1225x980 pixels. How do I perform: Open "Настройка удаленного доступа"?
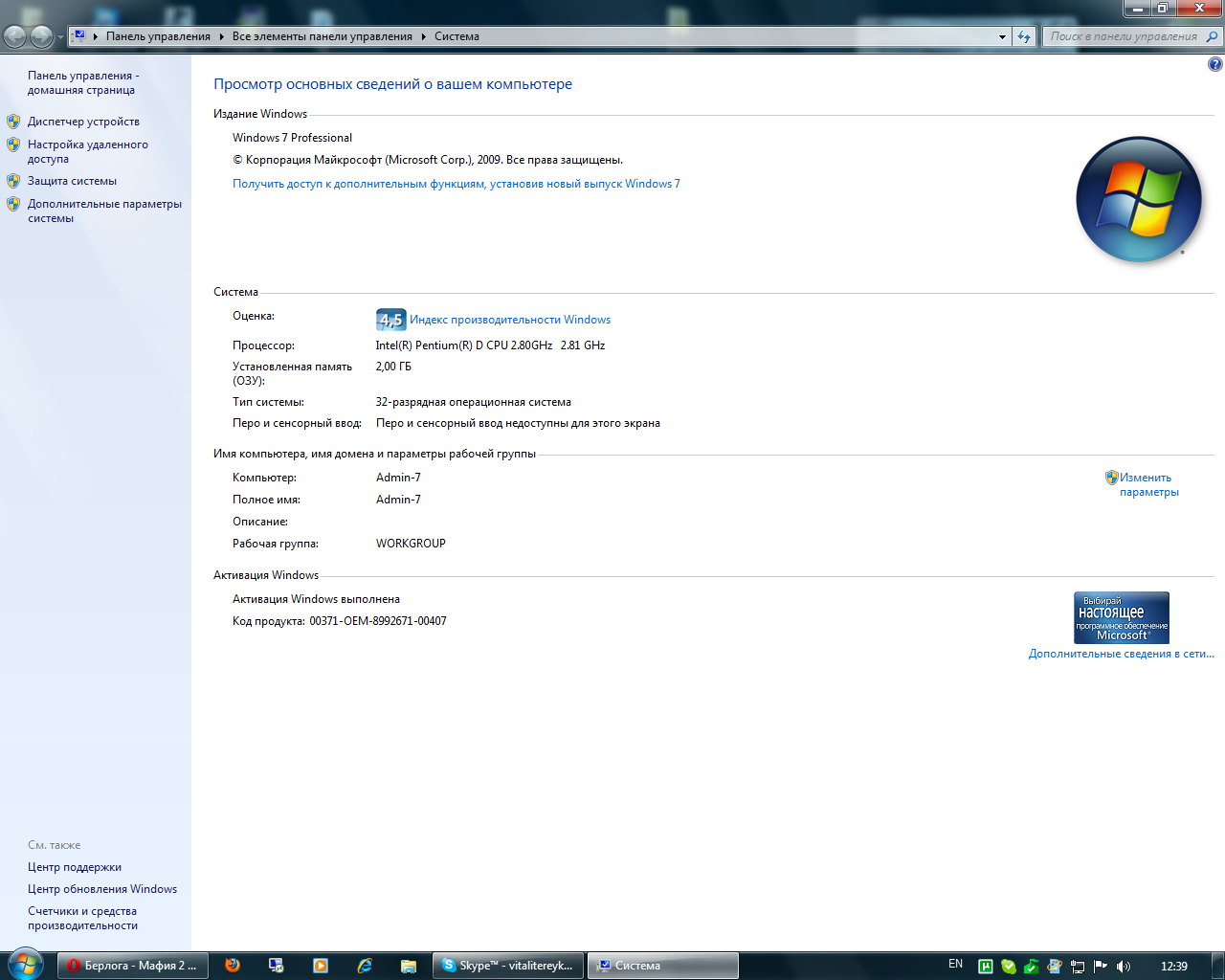pos(88,151)
